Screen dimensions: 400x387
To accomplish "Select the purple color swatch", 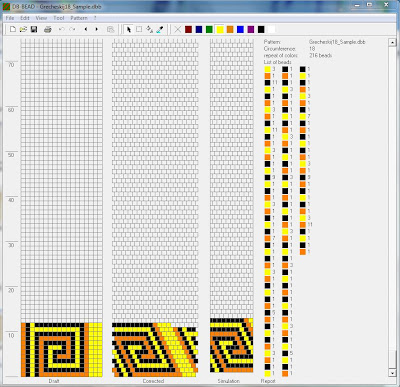I will point(251,30).
